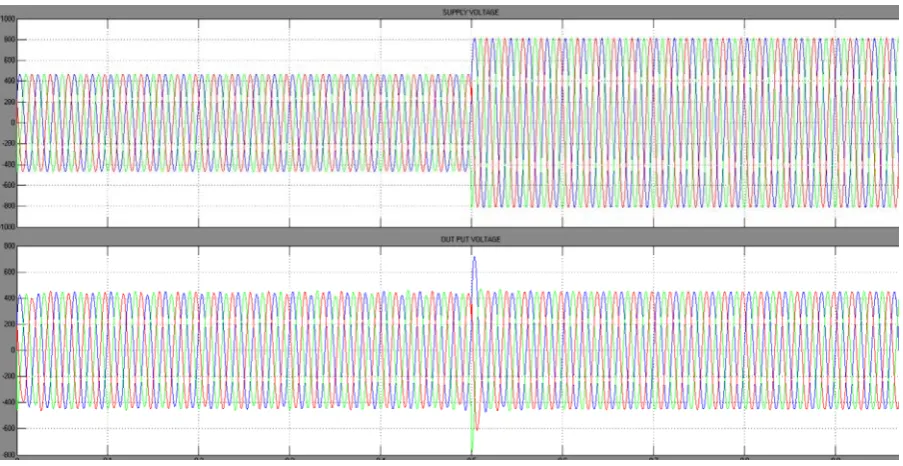The height and width of the screenshot is (466, 903).
Task: Select the -600 tick label on supply voltage axis
Action: coord(8,185)
